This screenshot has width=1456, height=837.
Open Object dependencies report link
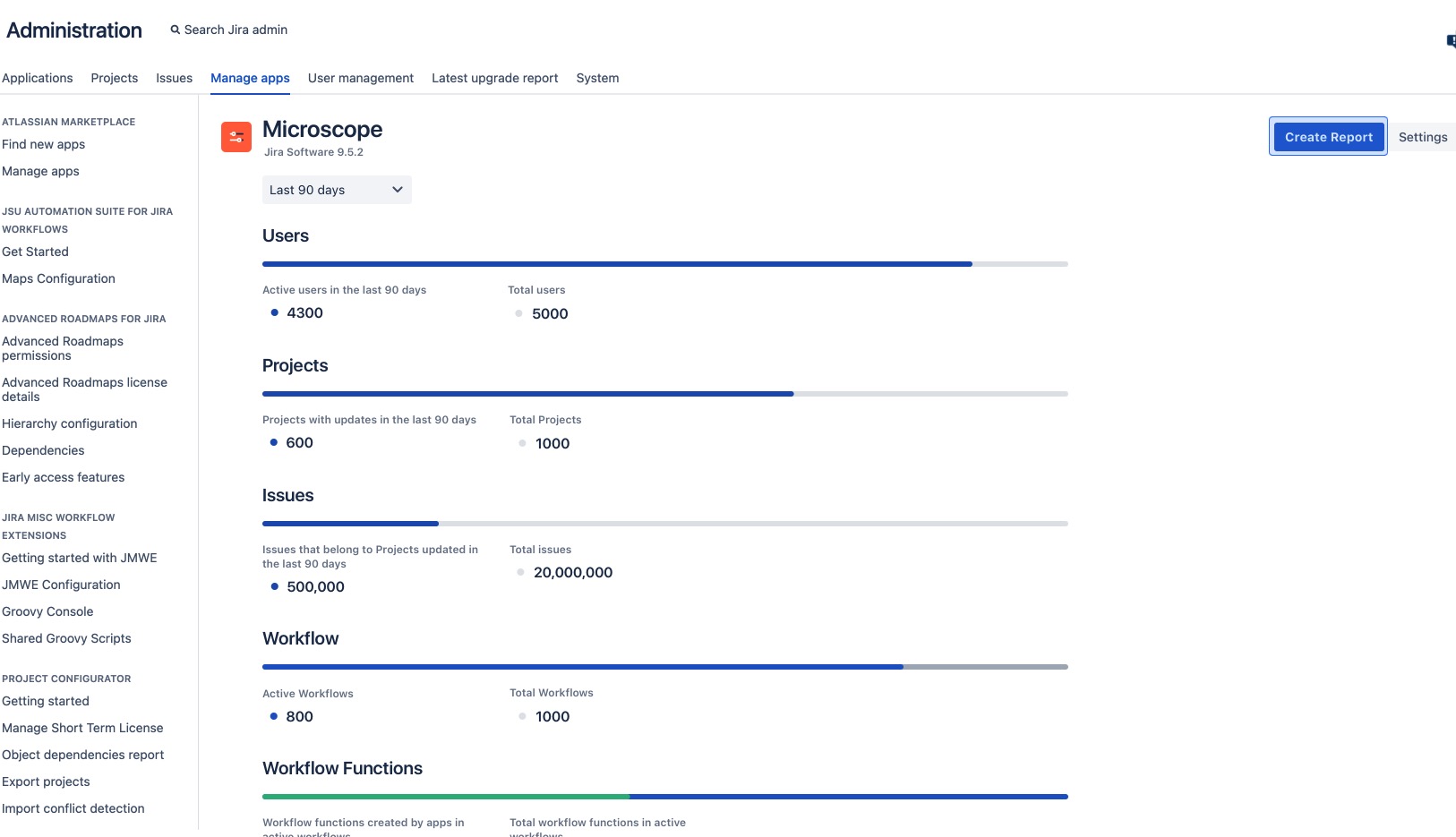point(82,755)
